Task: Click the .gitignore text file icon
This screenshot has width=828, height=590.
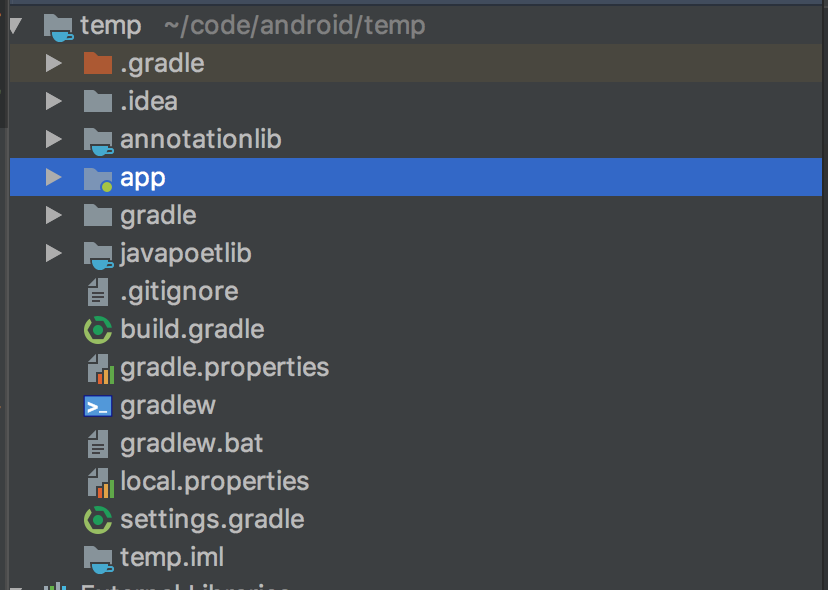Action: [97, 292]
